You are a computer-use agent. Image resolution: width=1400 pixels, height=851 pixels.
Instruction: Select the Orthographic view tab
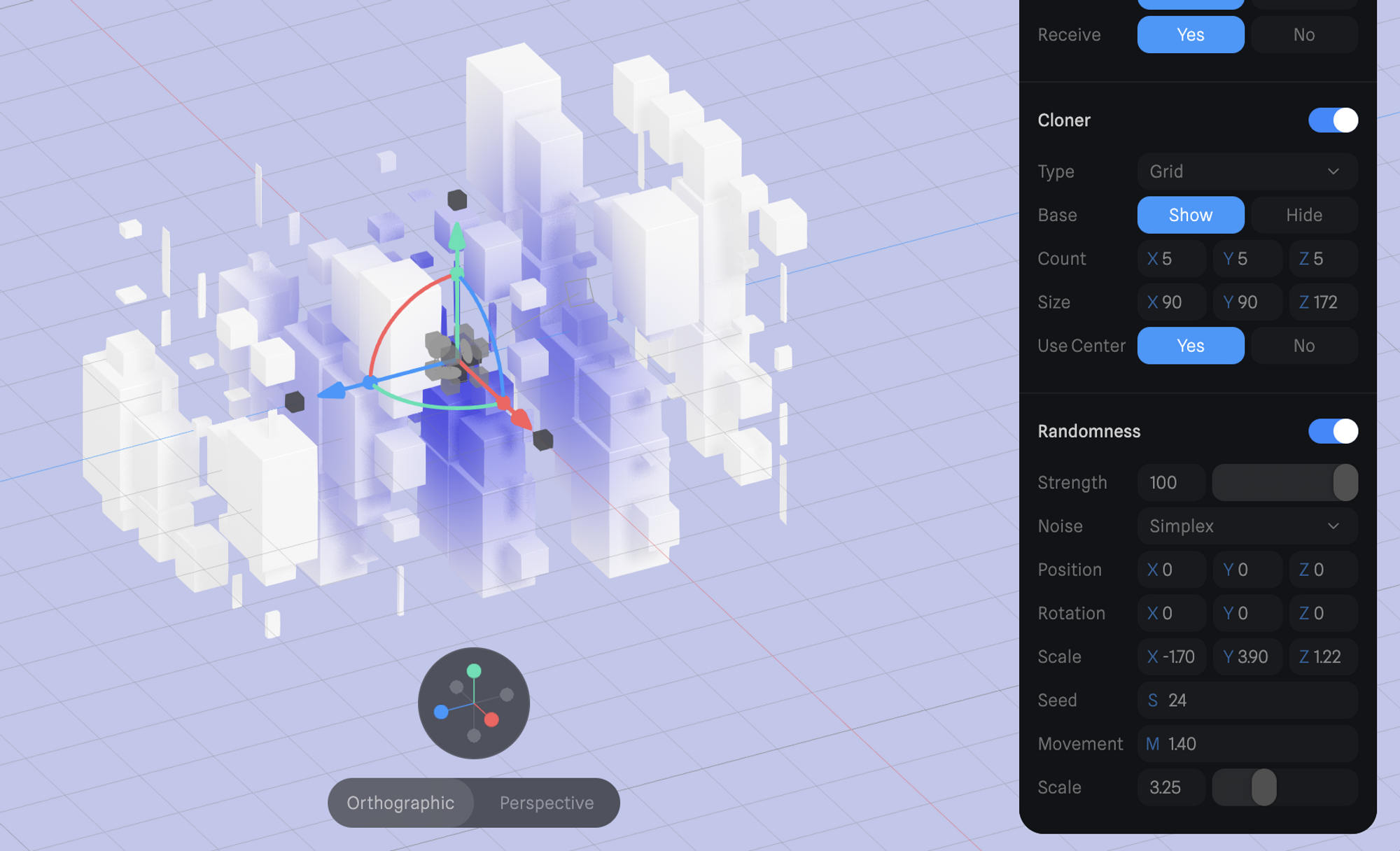click(x=400, y=803)
